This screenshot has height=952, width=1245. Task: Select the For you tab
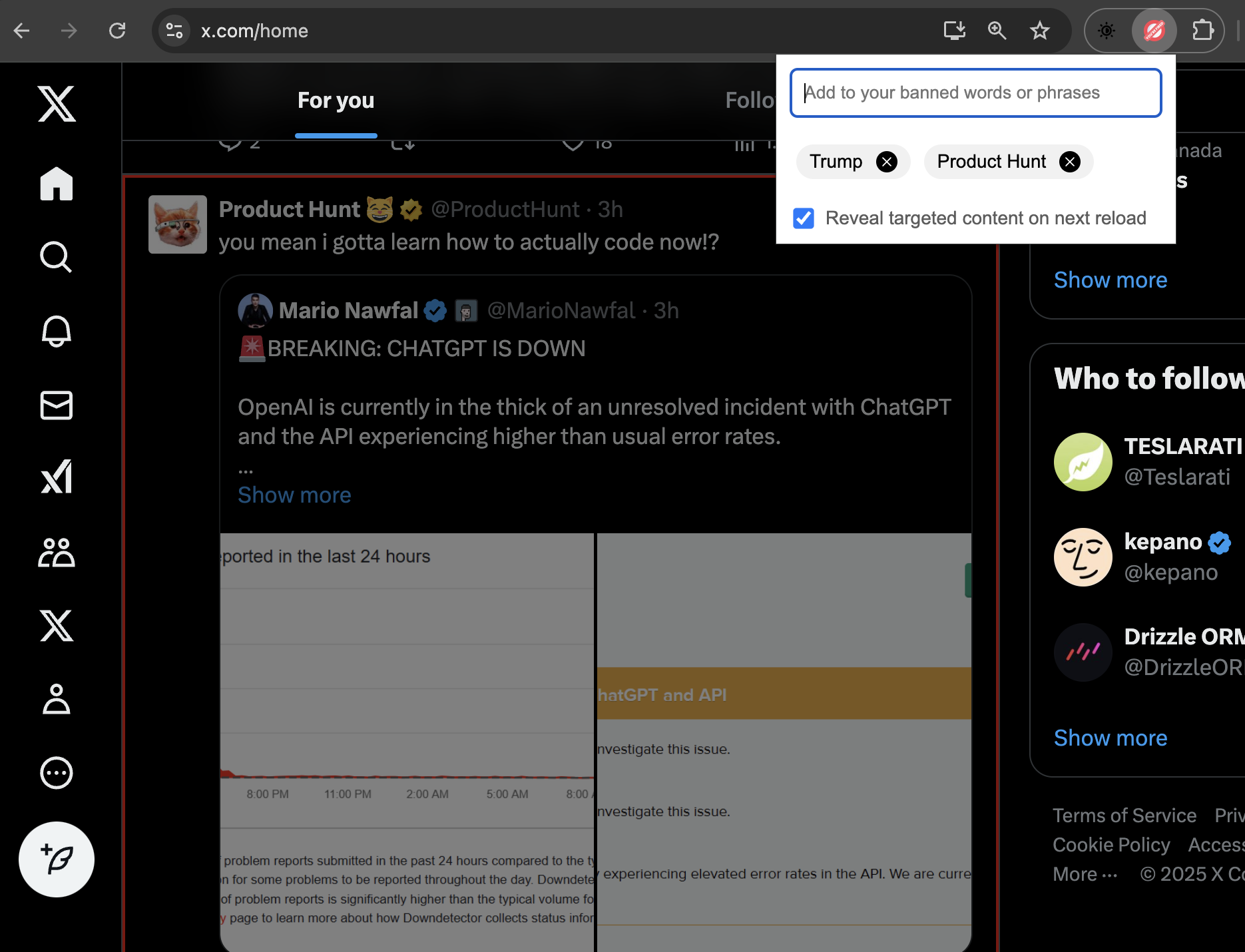point(336,101)
